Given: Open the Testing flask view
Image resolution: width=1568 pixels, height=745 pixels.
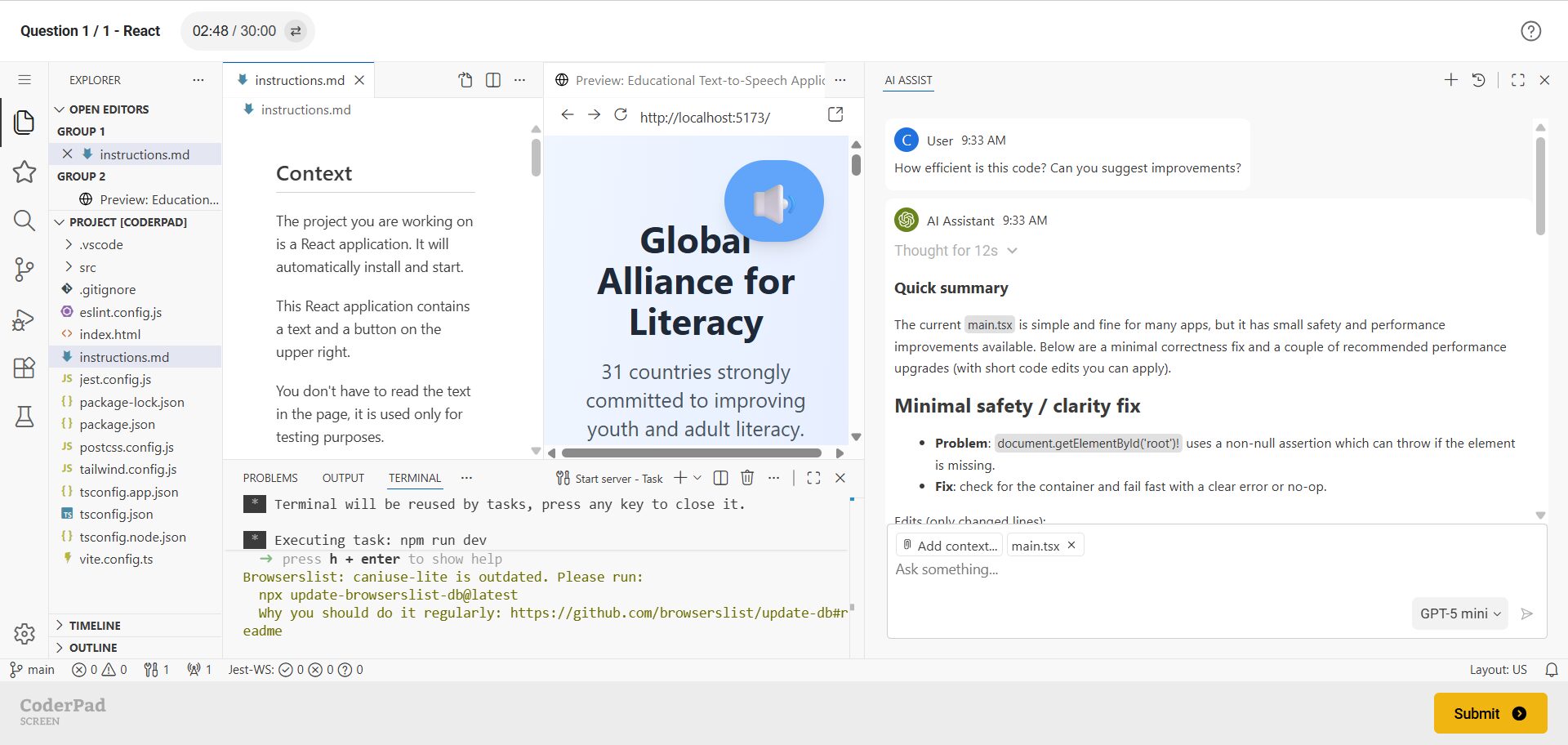Looking at the screenshot, I should pos(24,417).
